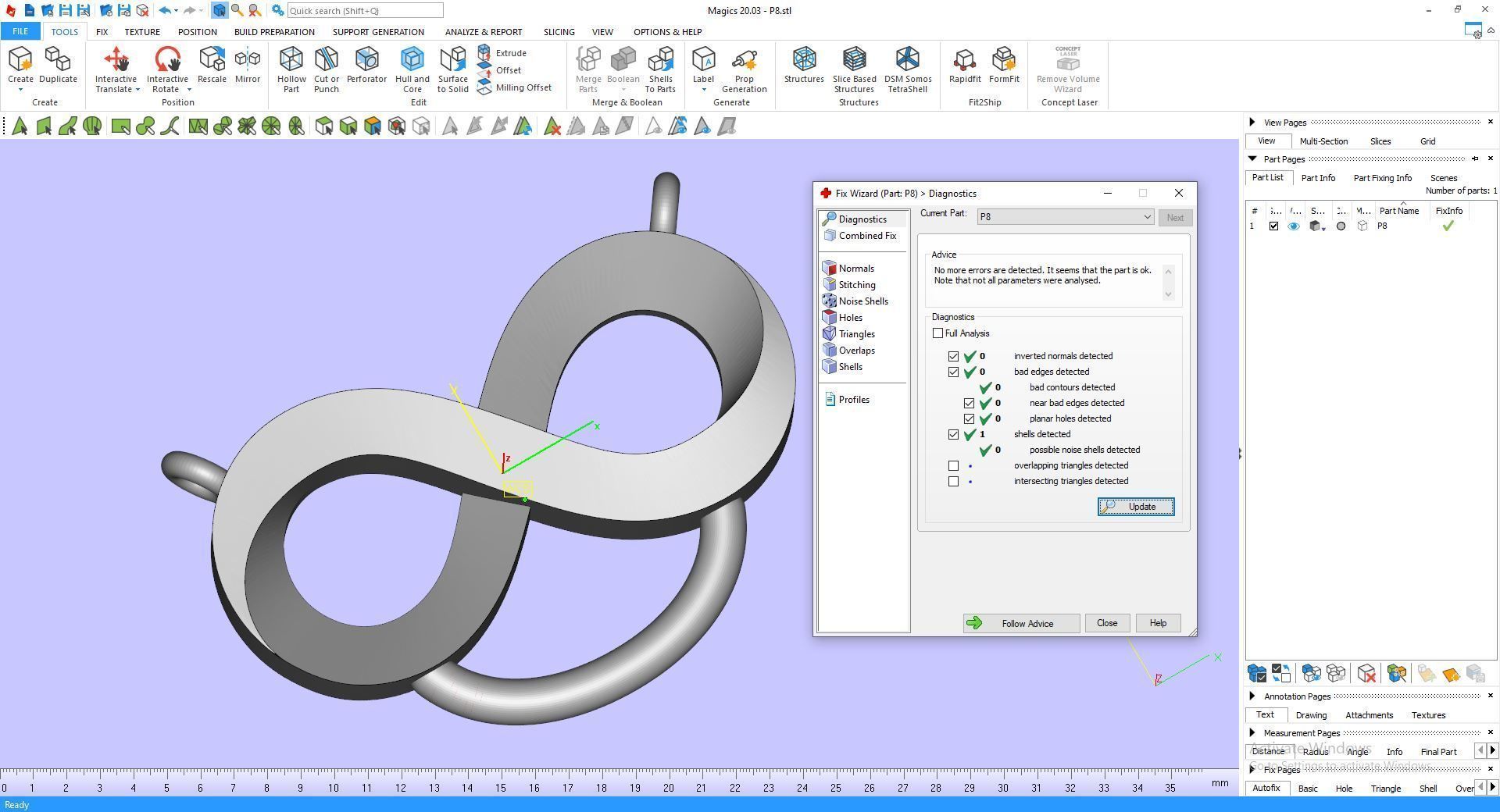1500x812 pixels.
Task: Open the FILE menu button
Action: point(20,31)
